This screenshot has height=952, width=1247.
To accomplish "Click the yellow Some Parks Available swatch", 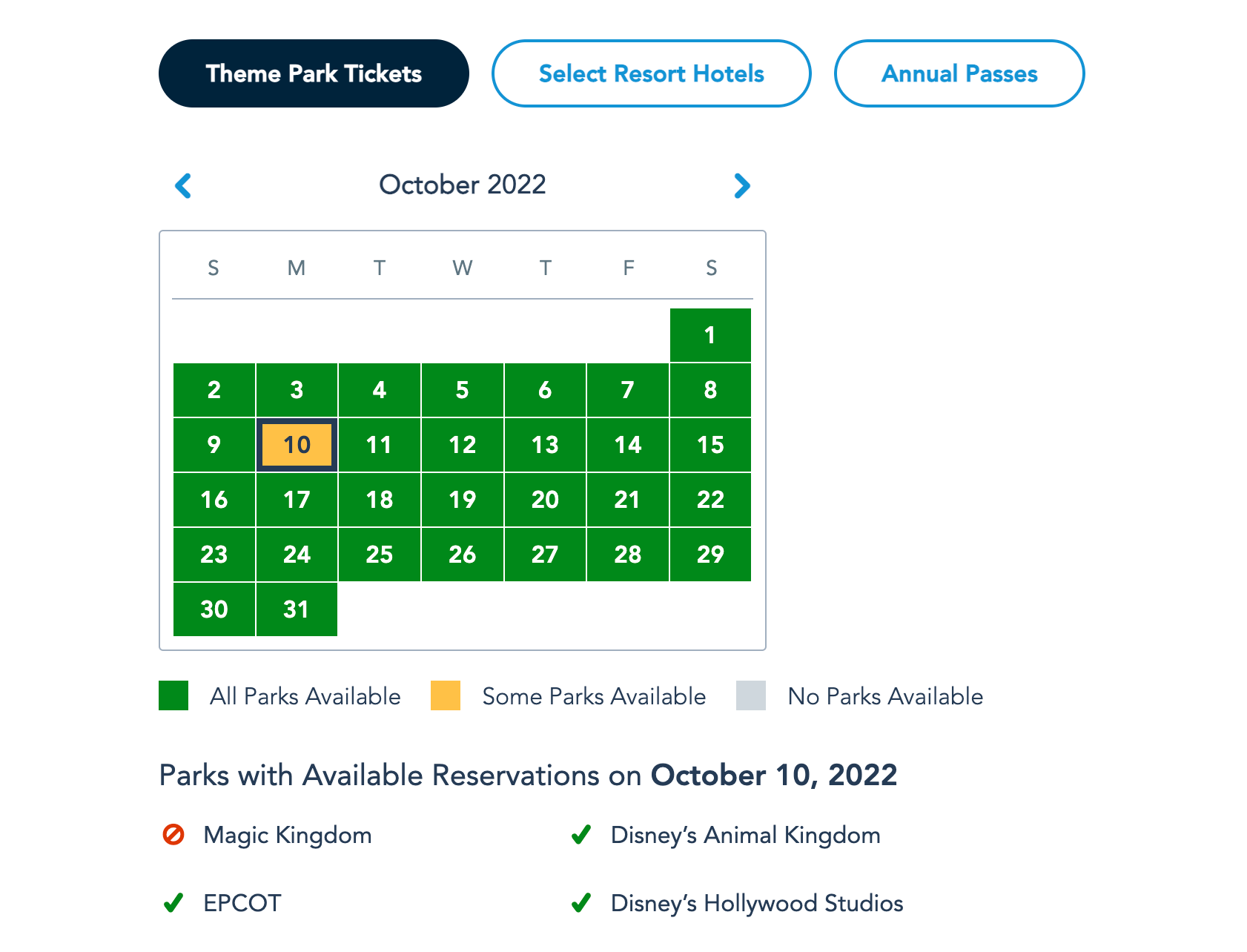I will (446, 695).
